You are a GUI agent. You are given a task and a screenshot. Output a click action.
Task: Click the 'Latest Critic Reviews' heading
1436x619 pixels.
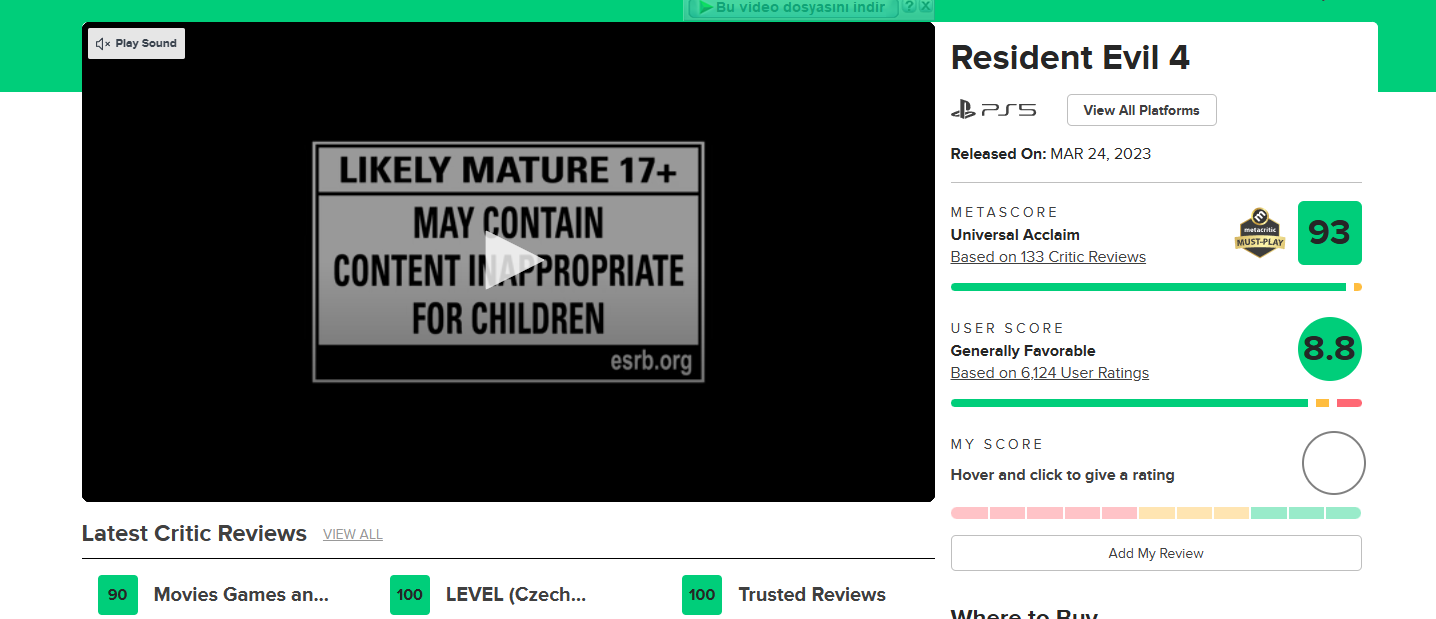tap(194, 533)
